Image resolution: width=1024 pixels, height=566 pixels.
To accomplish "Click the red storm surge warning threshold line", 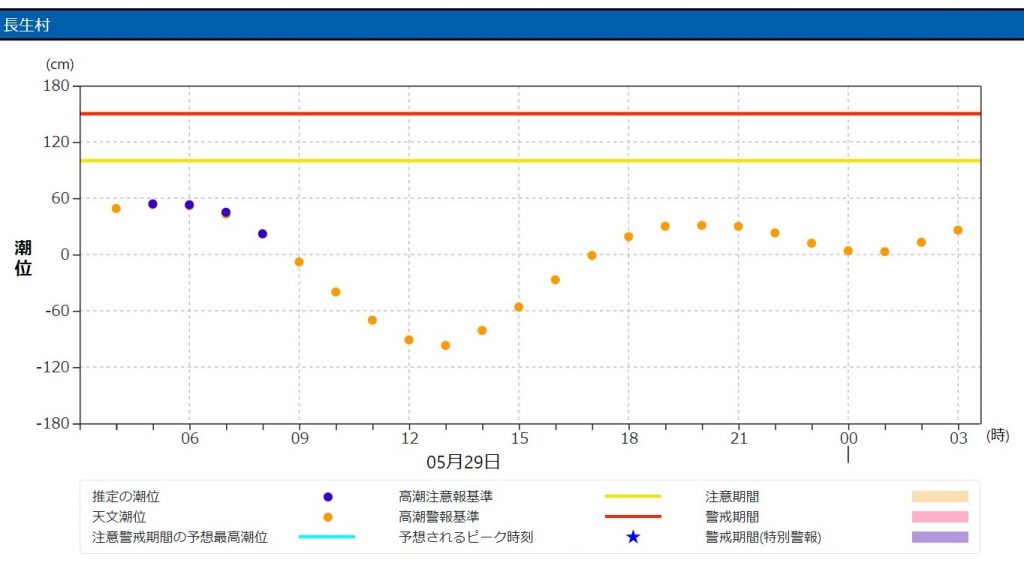I will [x=530, y=114].
